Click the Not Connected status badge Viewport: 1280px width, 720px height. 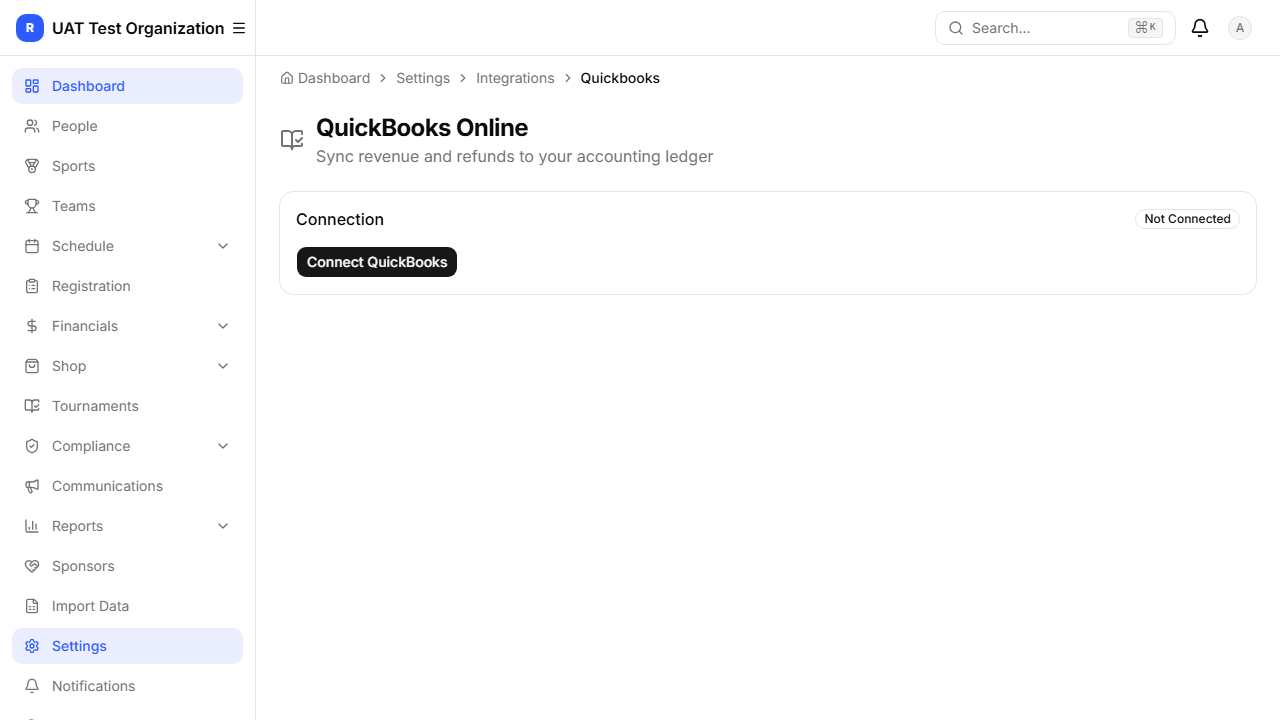1187,219
